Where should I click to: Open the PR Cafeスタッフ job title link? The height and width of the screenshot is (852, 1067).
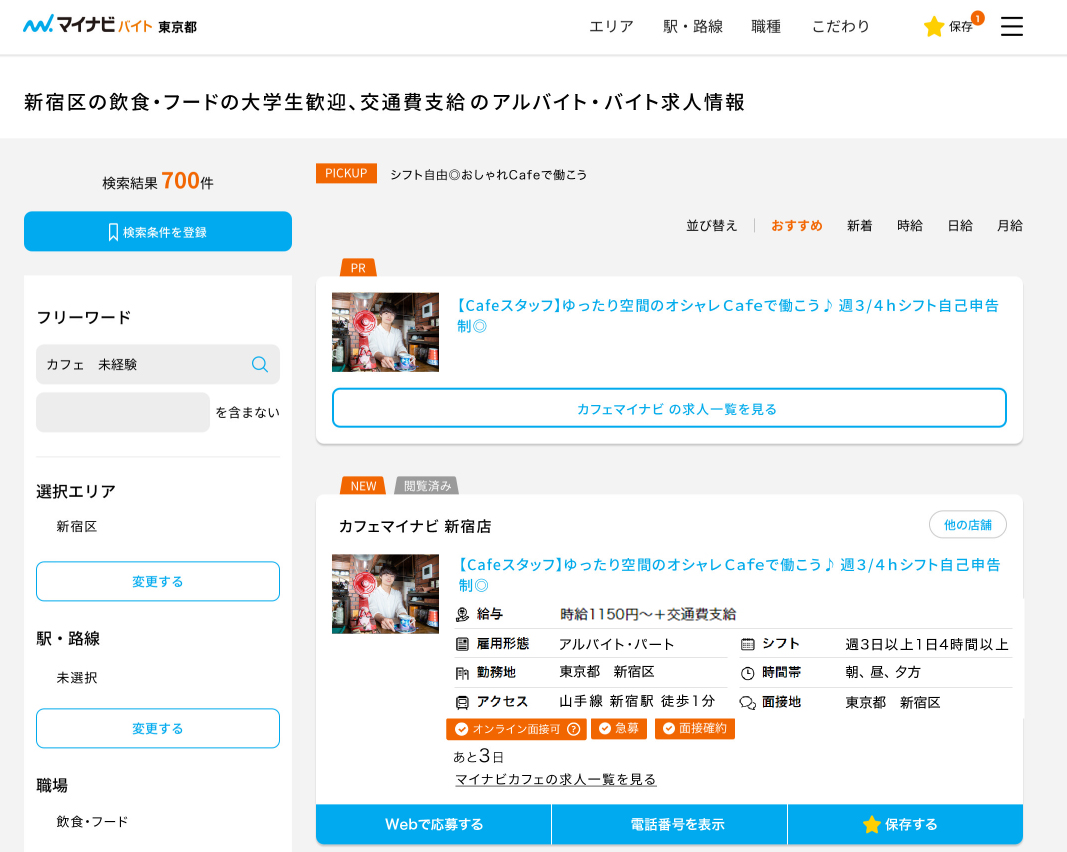tap(726, 315)
